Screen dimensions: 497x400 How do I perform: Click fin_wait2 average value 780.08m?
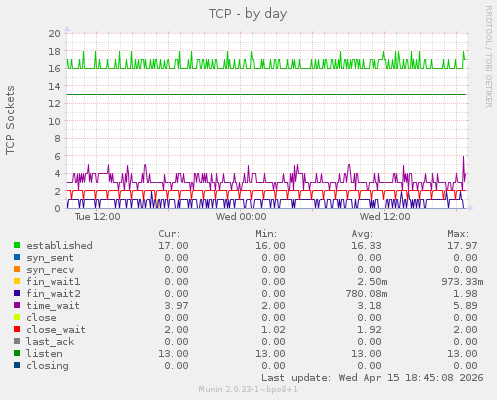point(366,294)
